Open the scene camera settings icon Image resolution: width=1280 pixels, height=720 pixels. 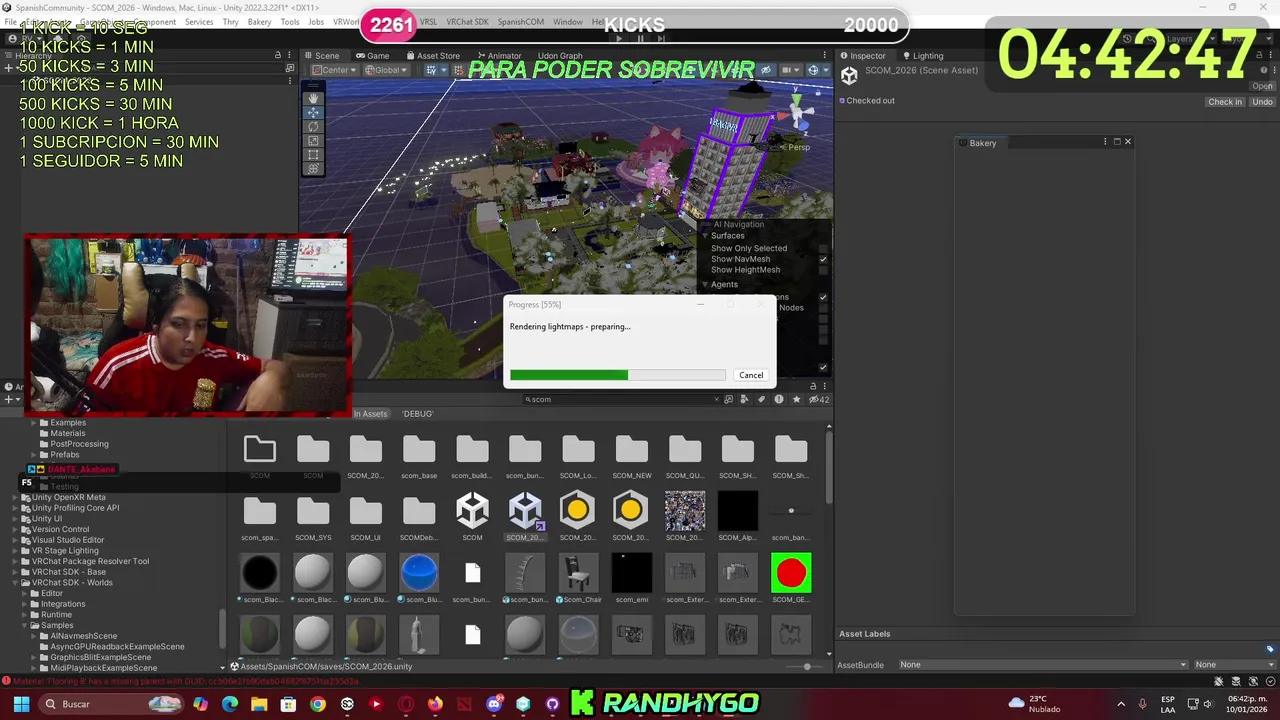click(789, 70)
